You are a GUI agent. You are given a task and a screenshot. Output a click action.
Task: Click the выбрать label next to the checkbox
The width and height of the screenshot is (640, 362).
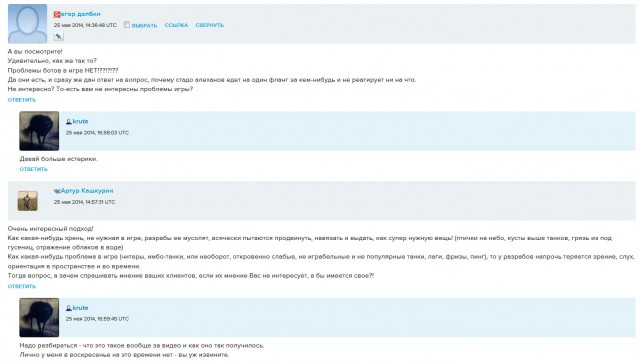click(x=144, y=26)
